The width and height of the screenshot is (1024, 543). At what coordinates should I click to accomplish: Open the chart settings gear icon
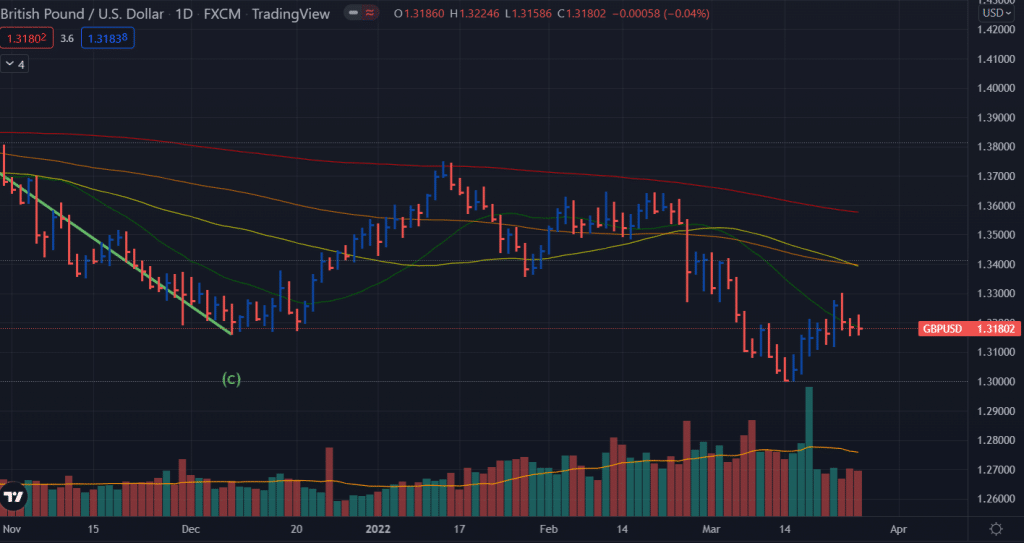[x=996, y=529]
